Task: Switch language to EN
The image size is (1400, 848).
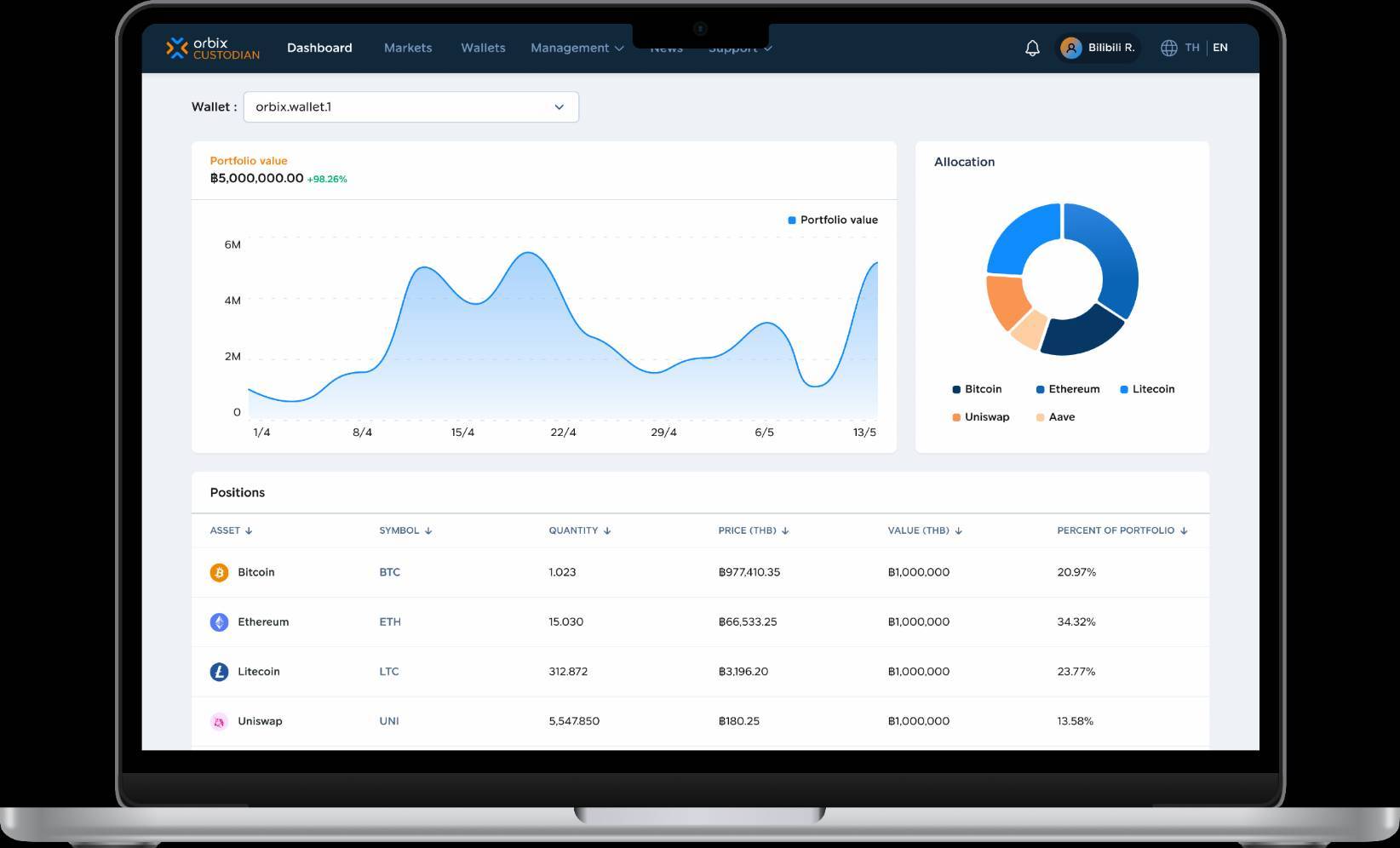Action: (1219, 48)
